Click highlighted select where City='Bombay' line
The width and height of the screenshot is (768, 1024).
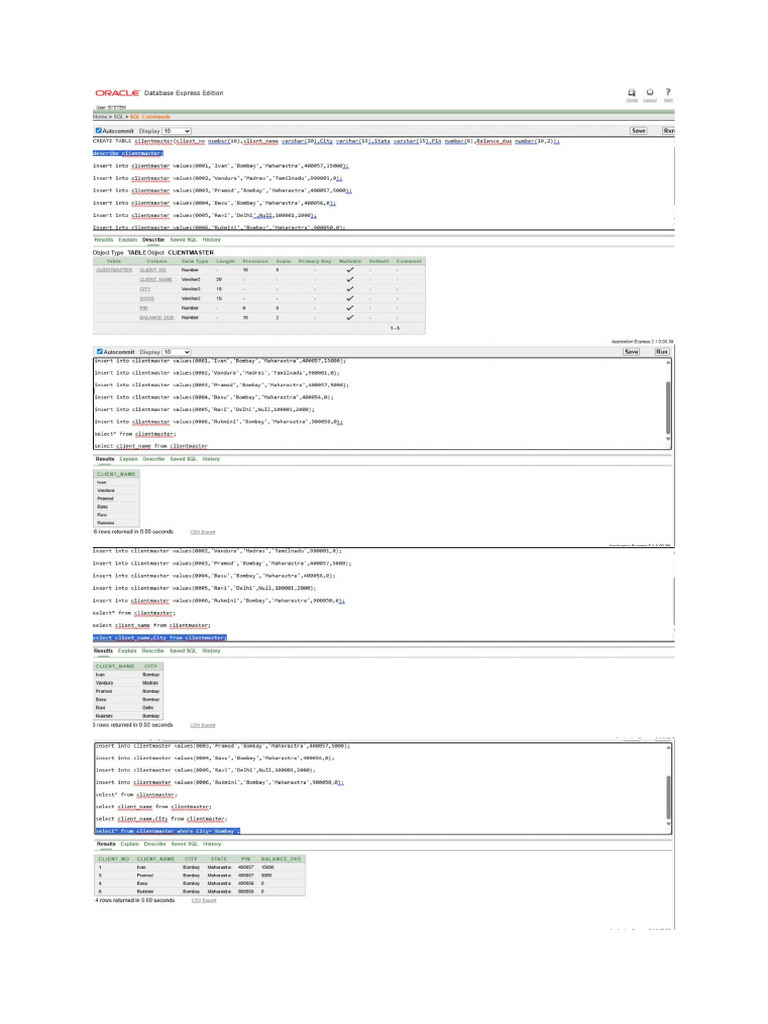pos(168,831)
